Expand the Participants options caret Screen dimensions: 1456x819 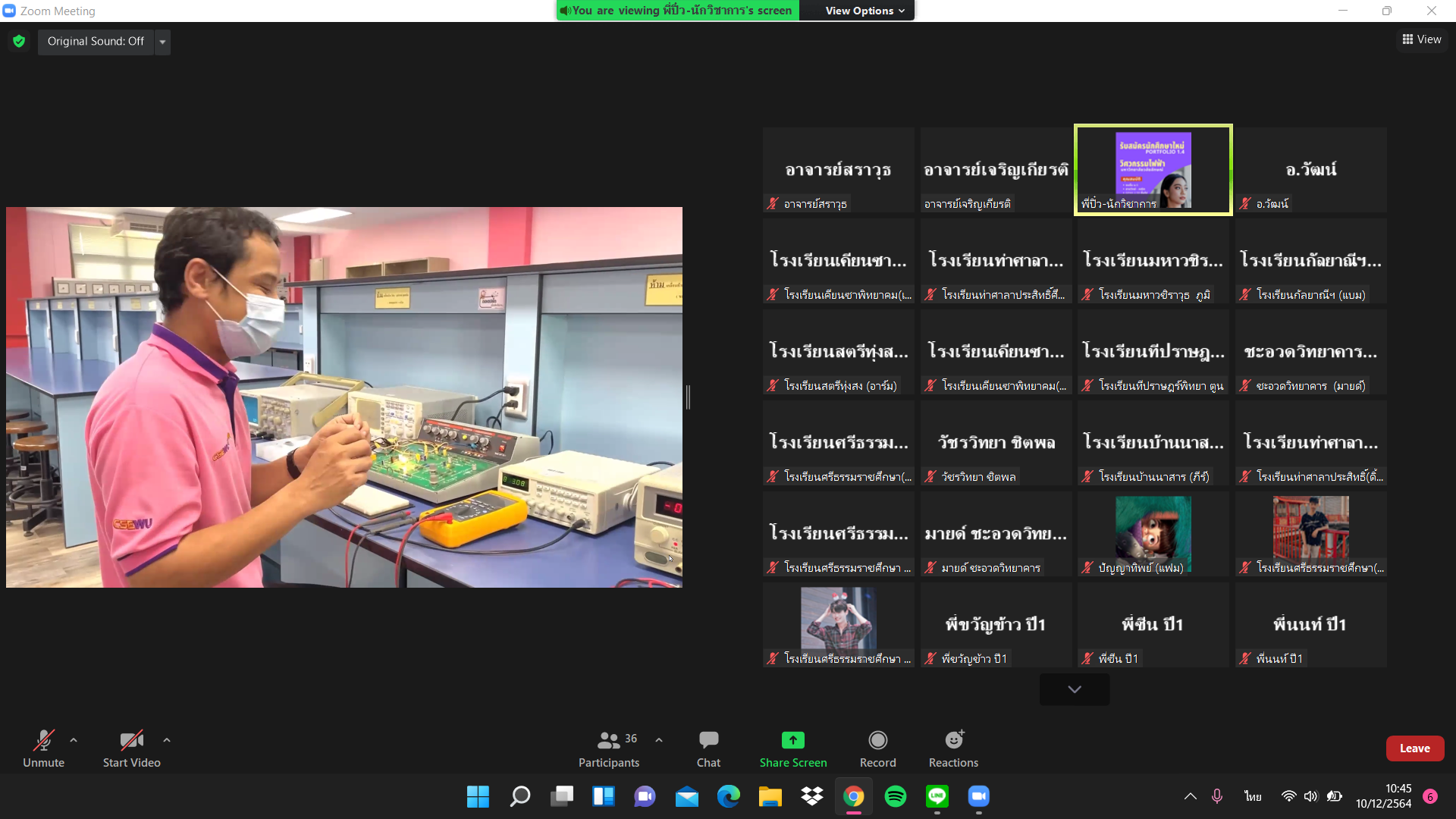coord(659,739)
